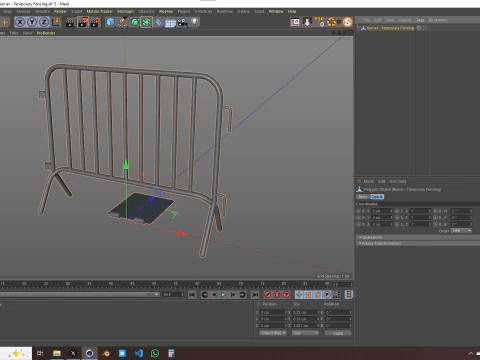This screenshot has width=480, height=360.
Task: Add a Floor environment object
Action: pyautogui.click(x=170, y=23)
